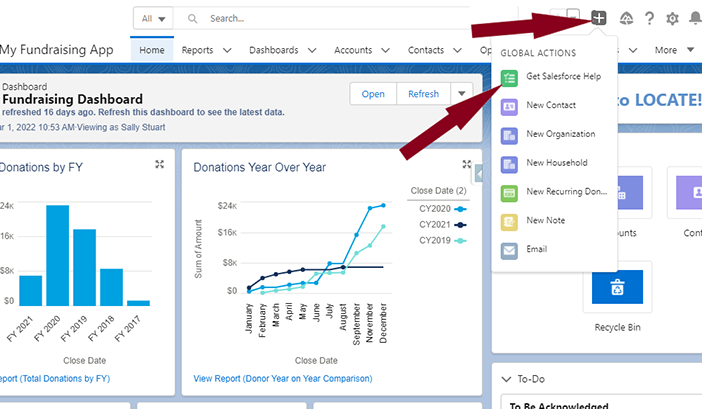Viewport: 702px width, 409px height.
Task: Click the FY 2019 bar in chart
Action: tap(84, 268)
